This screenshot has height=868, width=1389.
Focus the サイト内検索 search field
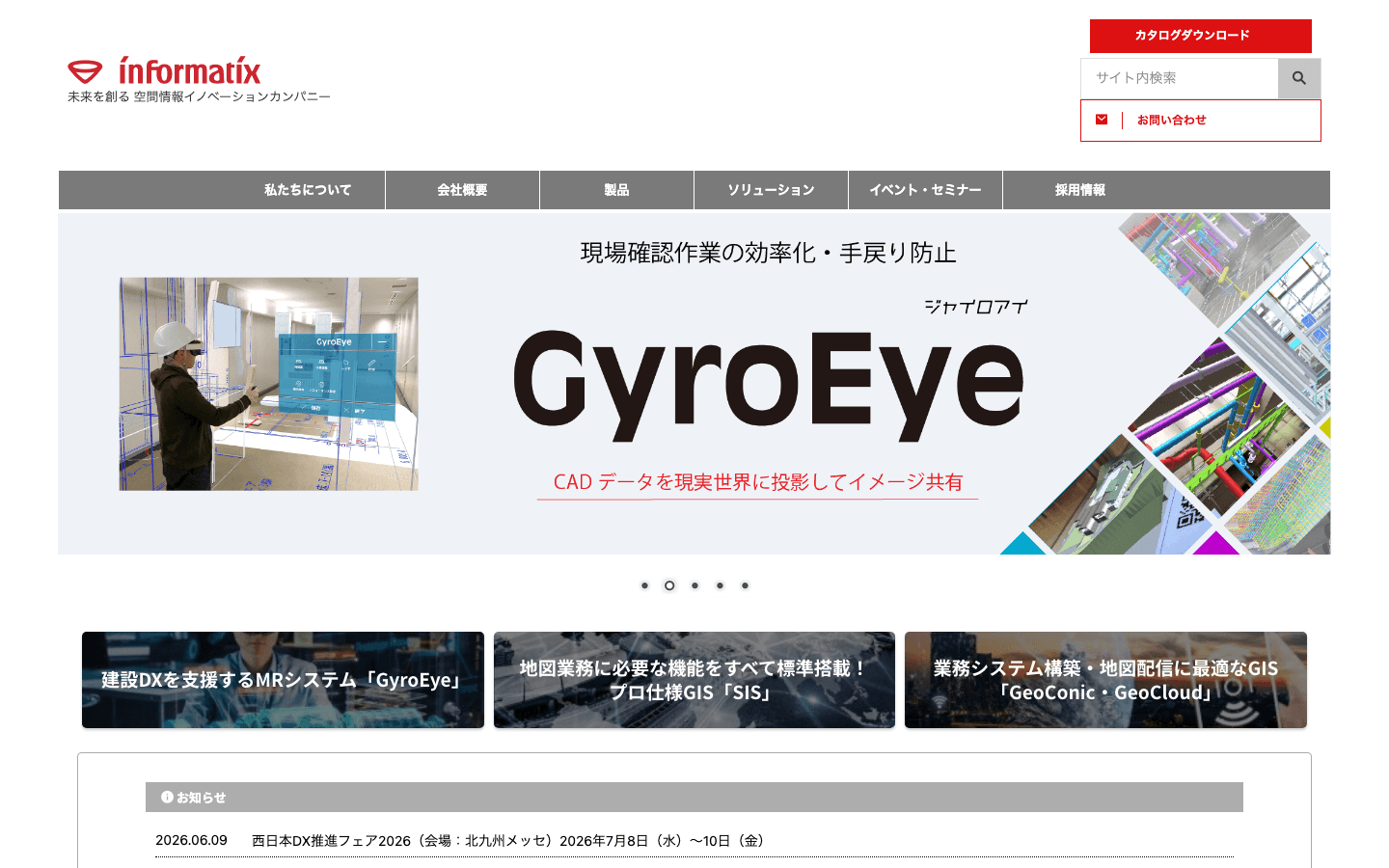click(1180, 78)
